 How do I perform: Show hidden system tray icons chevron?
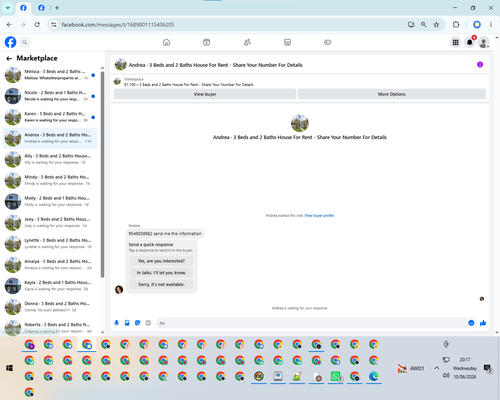[x=436, y=368]
